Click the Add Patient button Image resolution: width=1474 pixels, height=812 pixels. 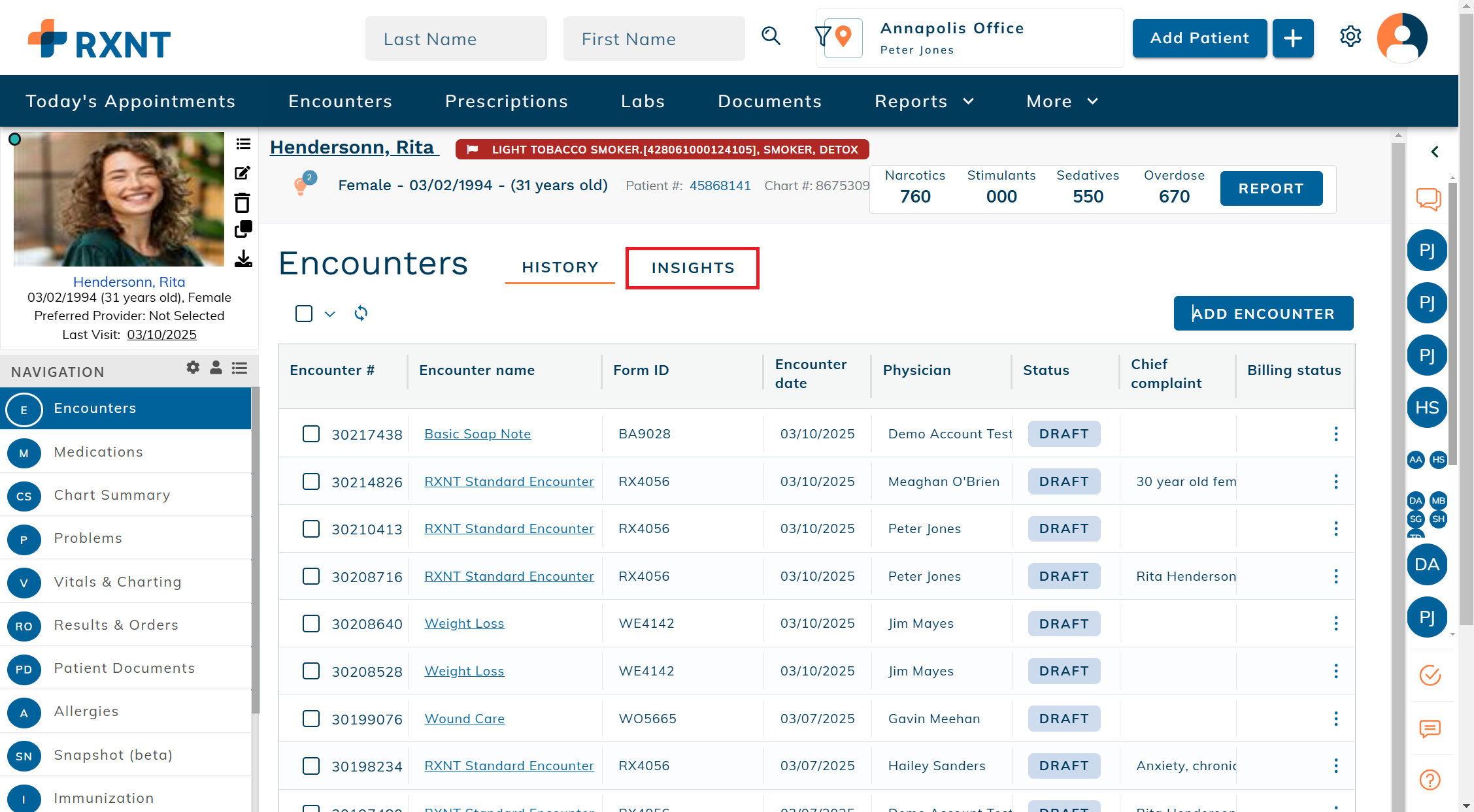click(1199, 38)
